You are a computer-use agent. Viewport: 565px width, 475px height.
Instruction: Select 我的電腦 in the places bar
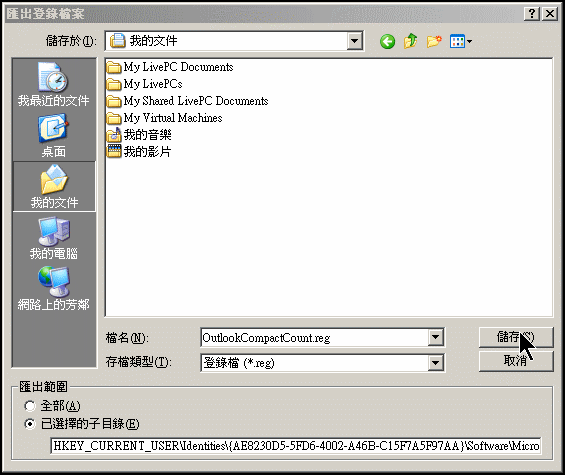pos(54,238)
